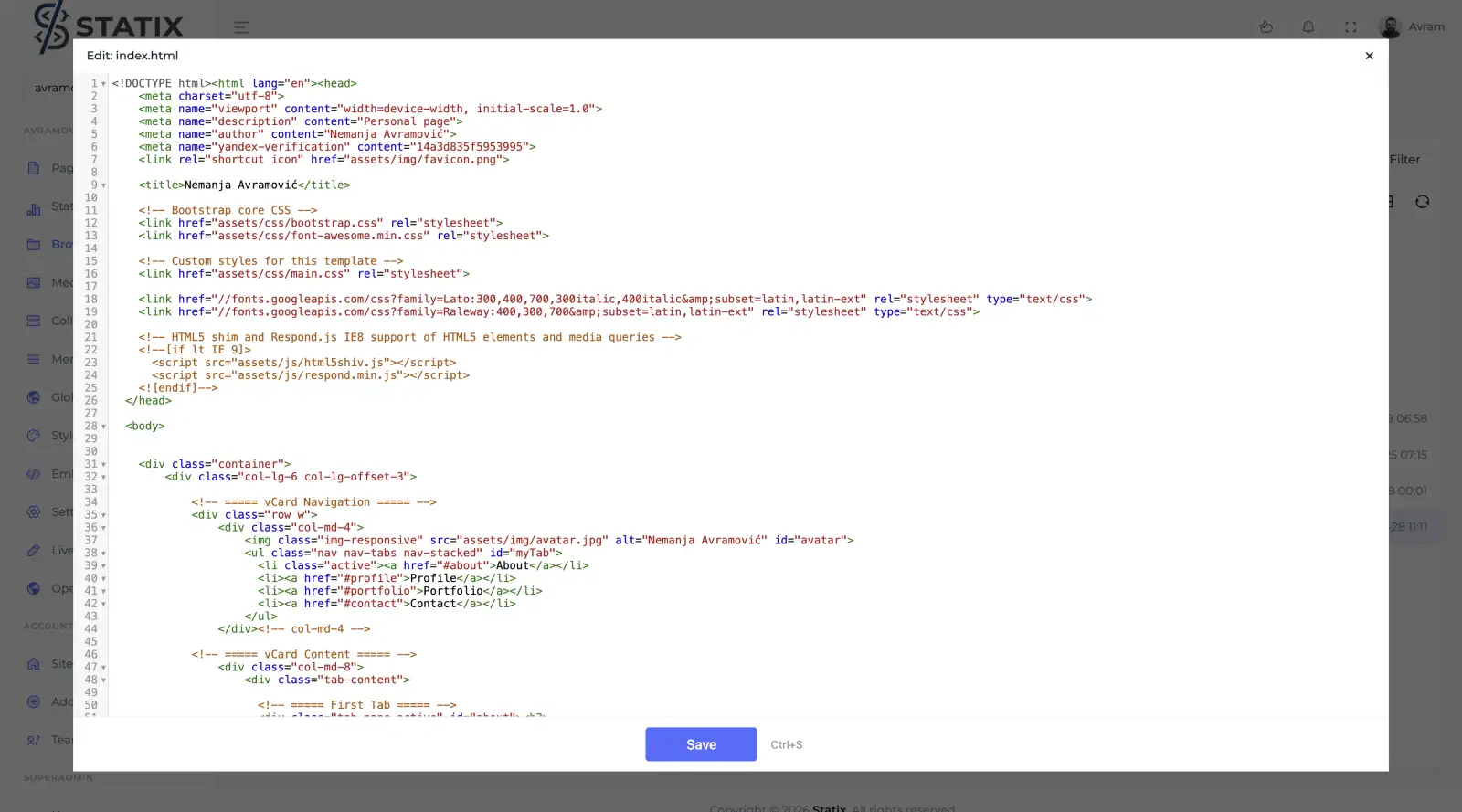
Task: Click the respond.min.js script line
Action: point(311,375)
